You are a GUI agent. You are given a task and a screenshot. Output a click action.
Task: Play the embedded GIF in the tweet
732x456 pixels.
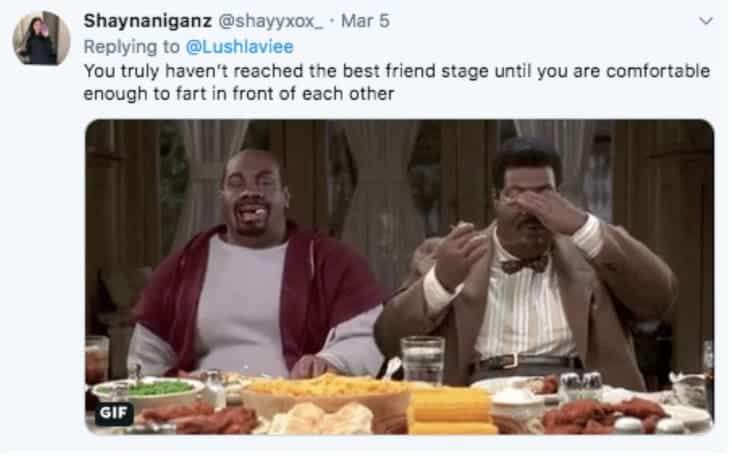400,277
